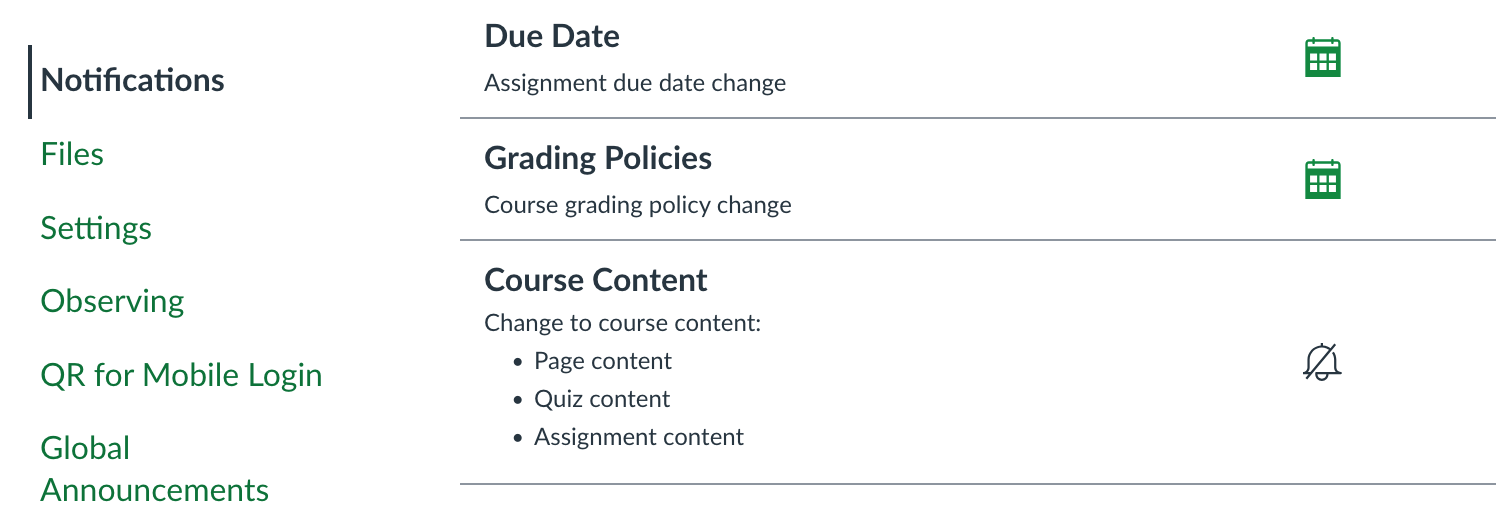The width and height of the screenshot is (1512, 506).
Task: Click the 'Course grading policy change' description
Action: pyautogui.click(x=638, y=205)
